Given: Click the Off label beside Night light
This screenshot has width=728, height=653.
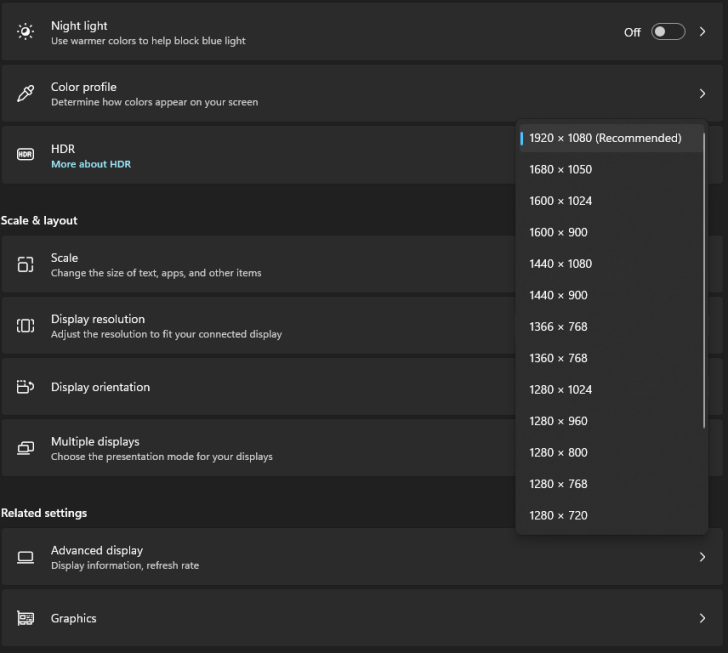Looking at the screenshot, I should [632, 33].
